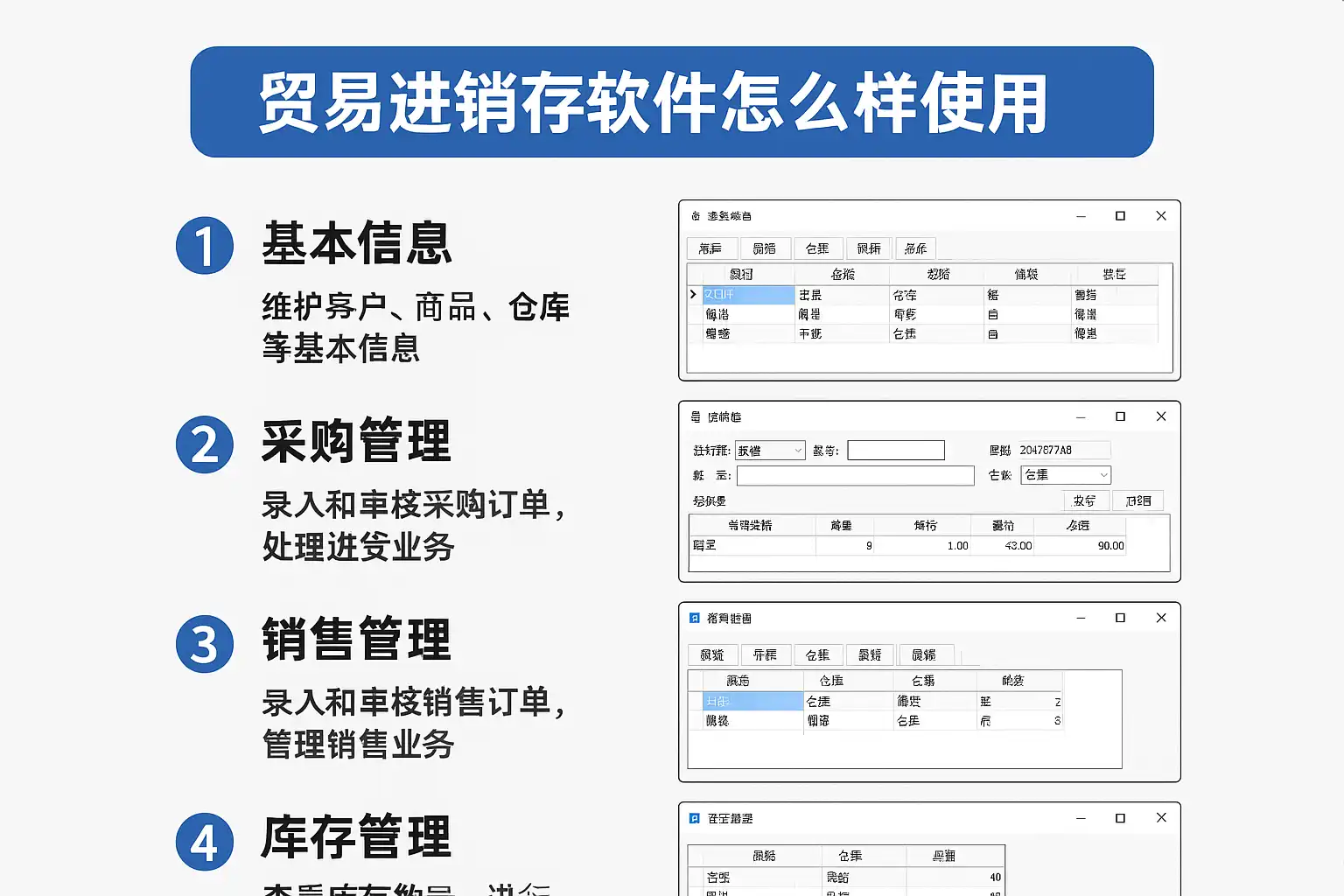Click the 库存管理 heading

pyautogui.click(x=357, y=836)
